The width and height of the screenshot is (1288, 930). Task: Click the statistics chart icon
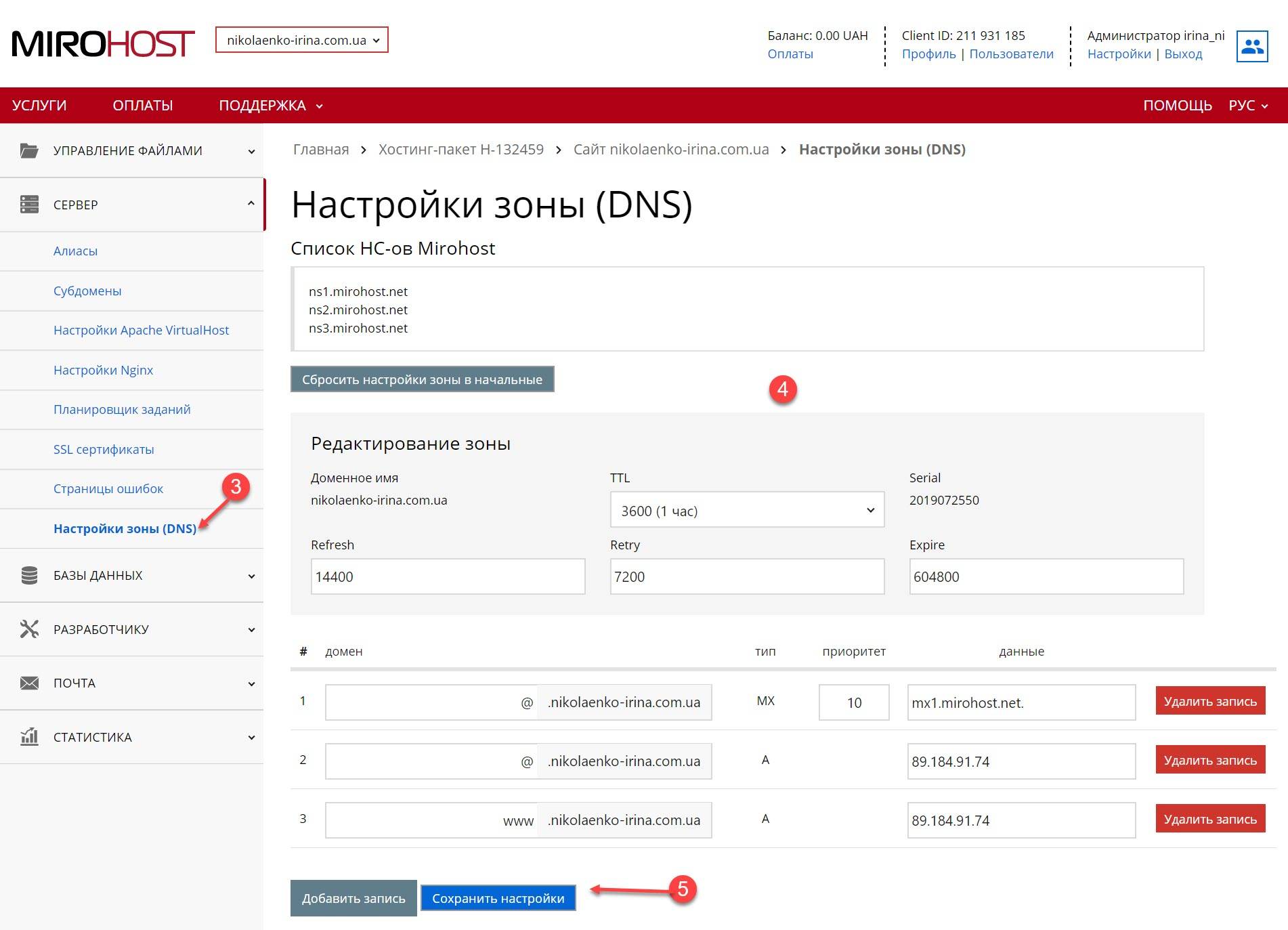tap(29, 736)
